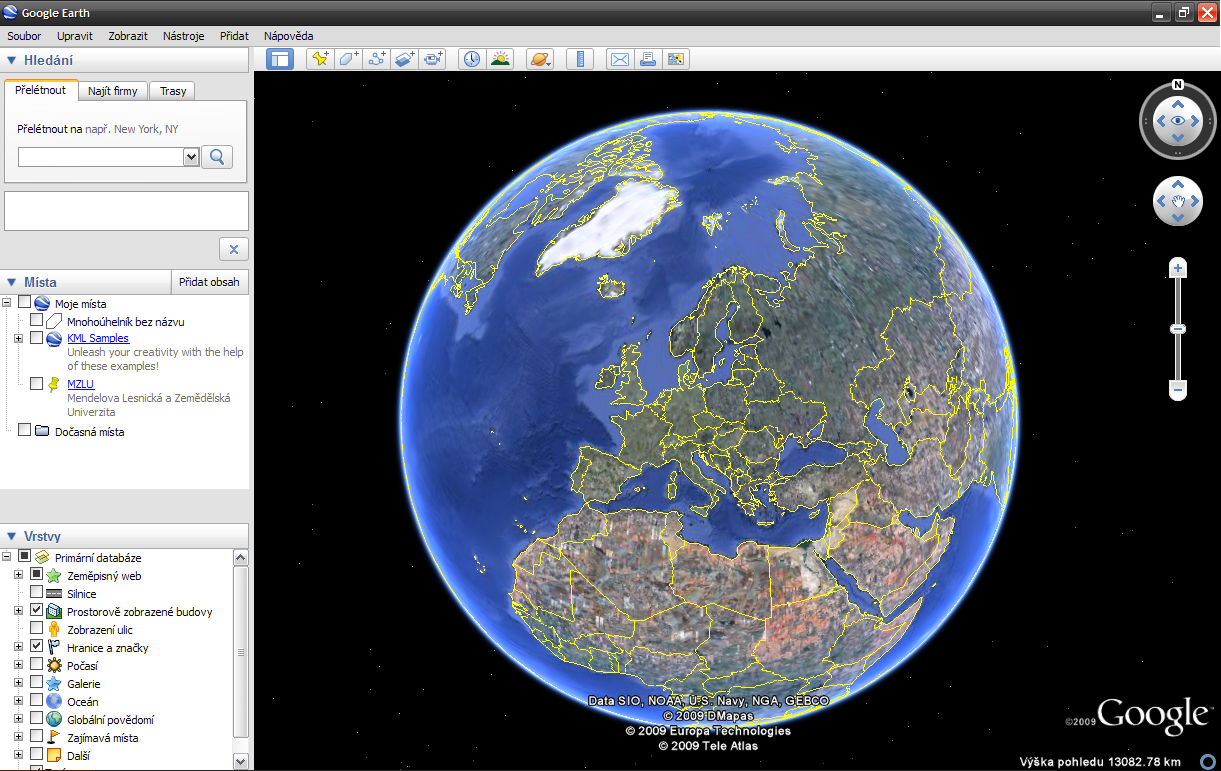Expand the Hranice a značky layer node
The image size is (1221, 771).
(18, 647)
